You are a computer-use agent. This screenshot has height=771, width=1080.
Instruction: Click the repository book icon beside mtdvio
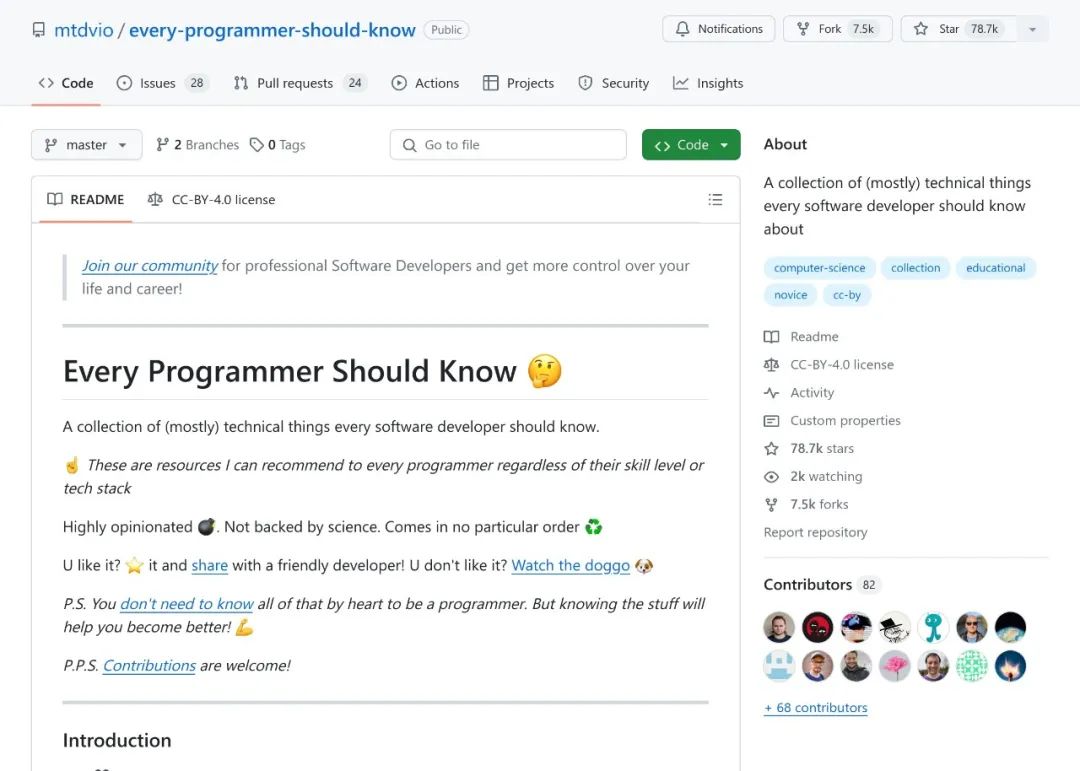[39, 30]
